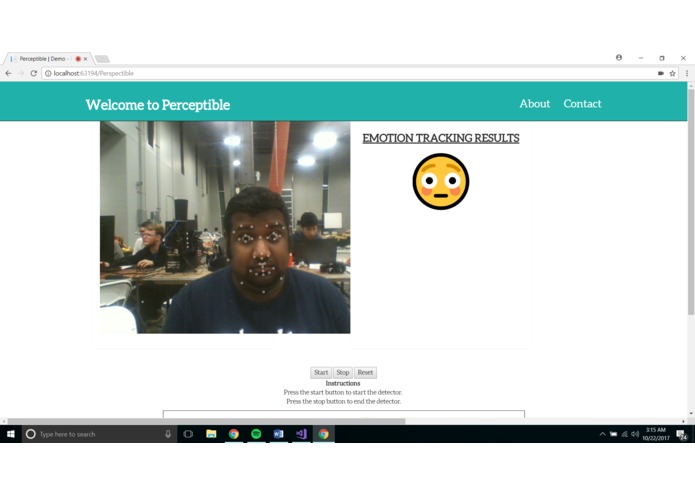Click the localhost address bar
The width and height of the screenshot is (695, 494).
350,74
